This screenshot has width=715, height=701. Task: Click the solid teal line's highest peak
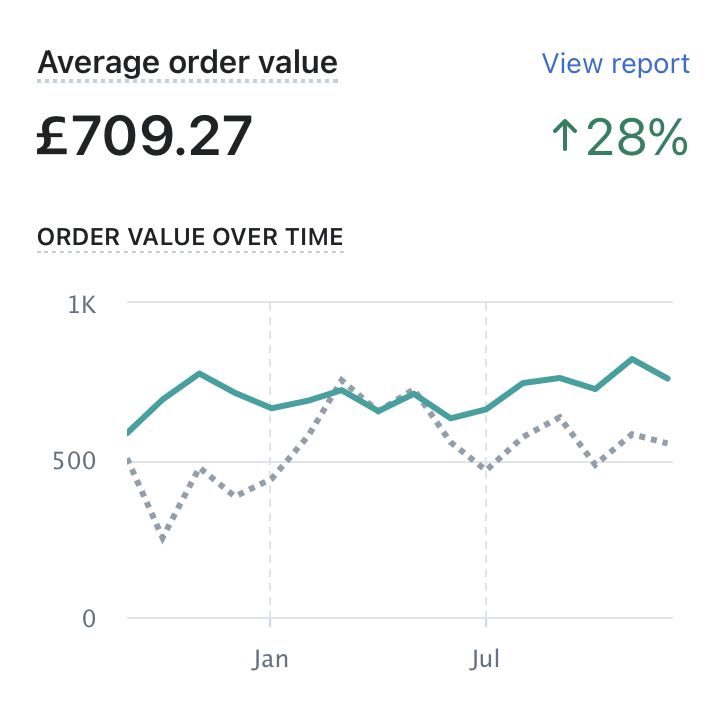pos(632,359)
